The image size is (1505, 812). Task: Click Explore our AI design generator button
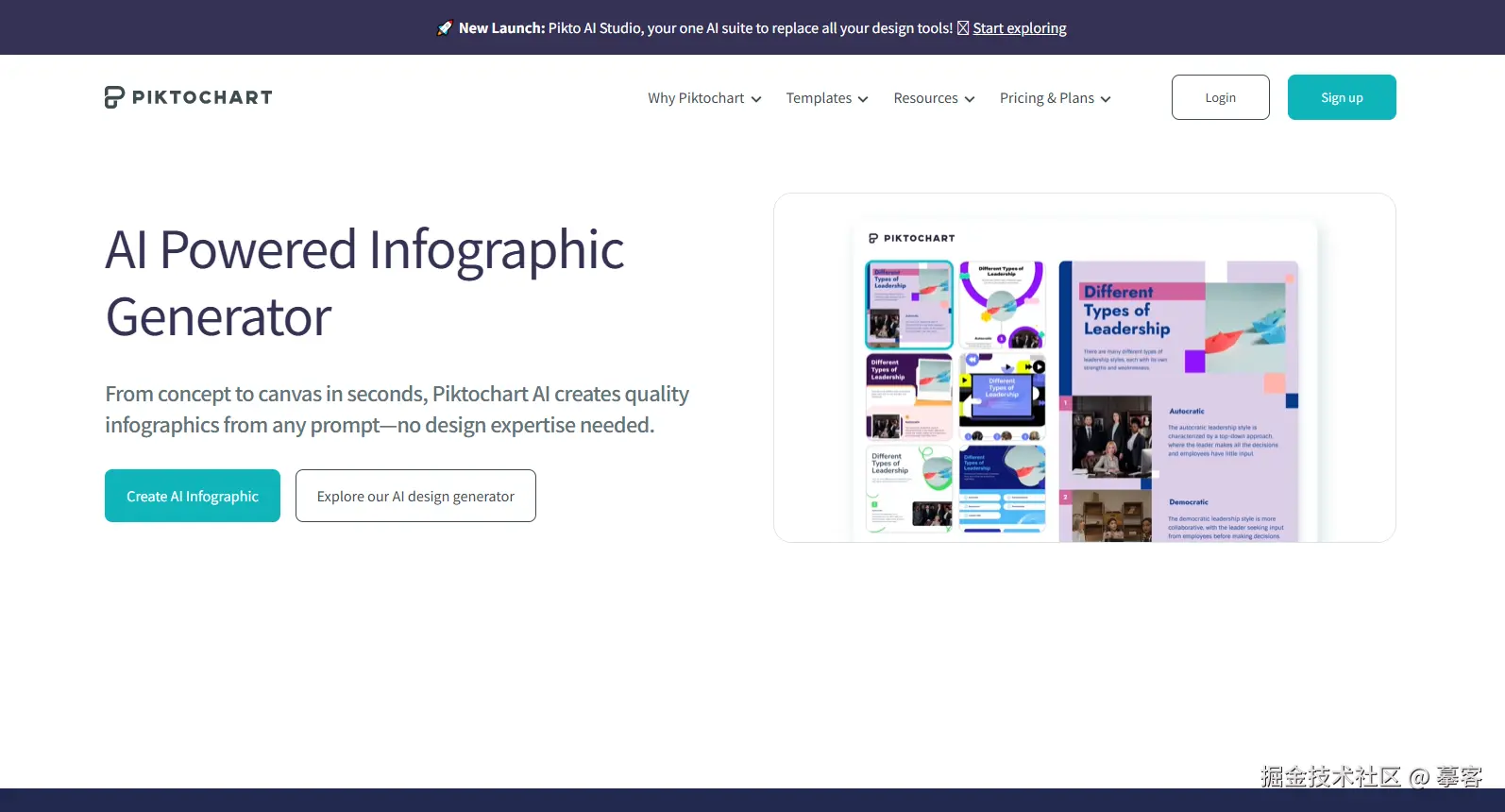pyautogui.click(x=415, y=496)
